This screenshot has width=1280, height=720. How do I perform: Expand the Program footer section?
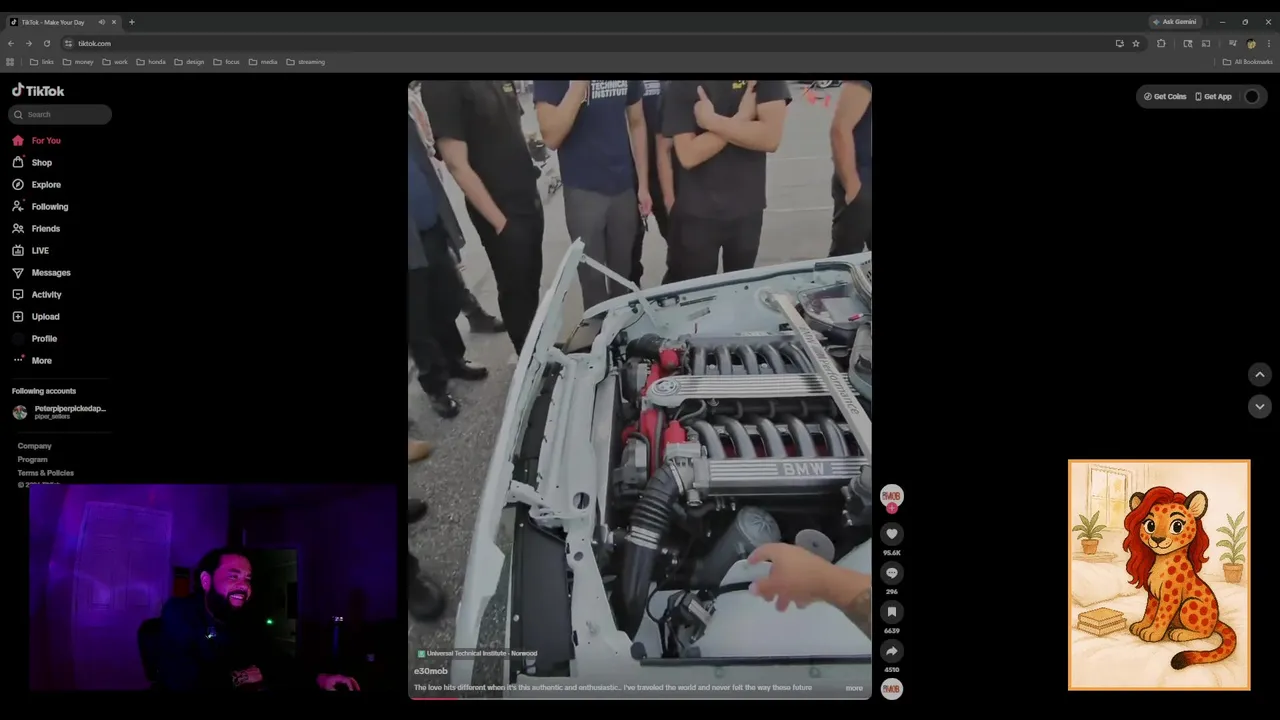pos(32,459)
